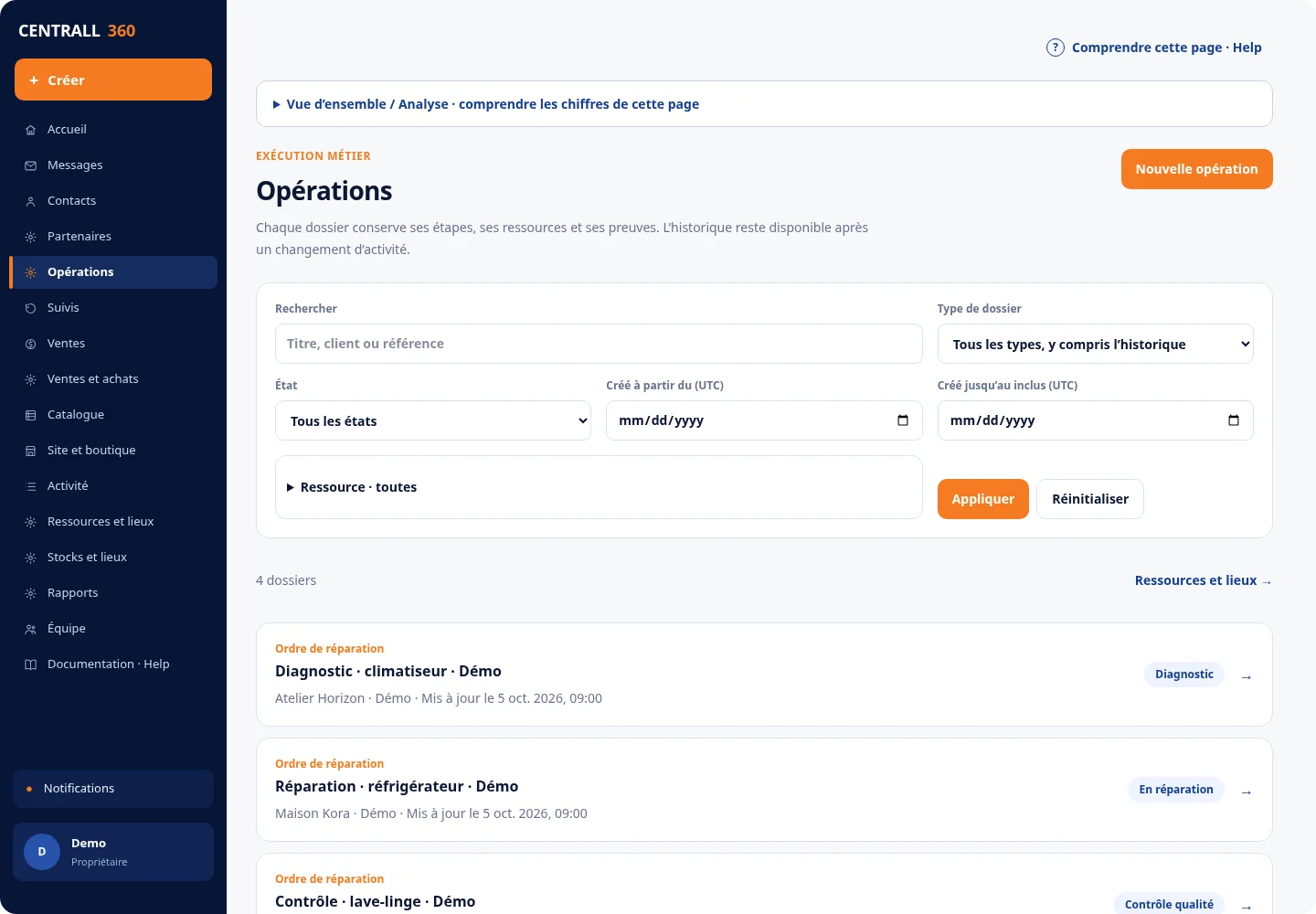The image size is (1316, 914).
Task: Click the Demo user avatar
Action: 42,852
